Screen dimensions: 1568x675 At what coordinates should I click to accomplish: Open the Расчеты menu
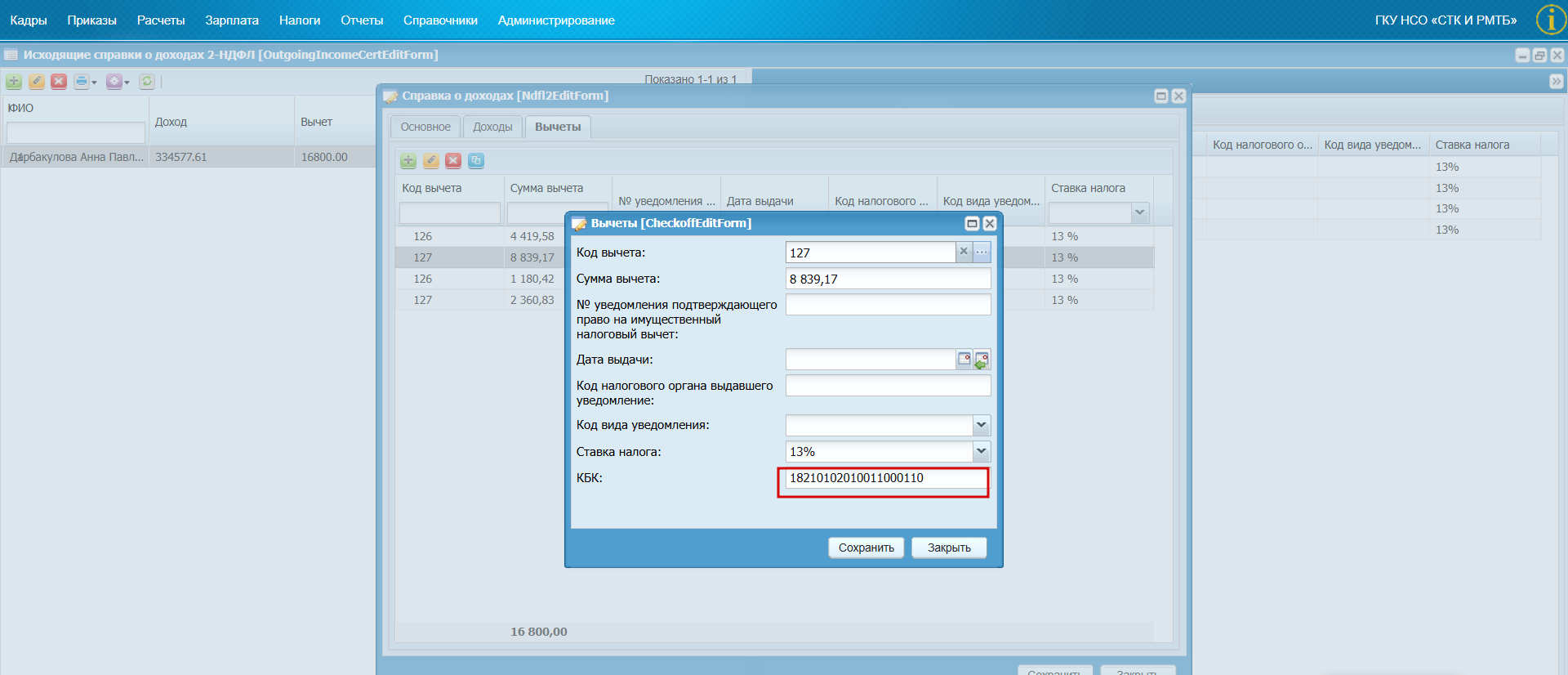pos(161,20)
